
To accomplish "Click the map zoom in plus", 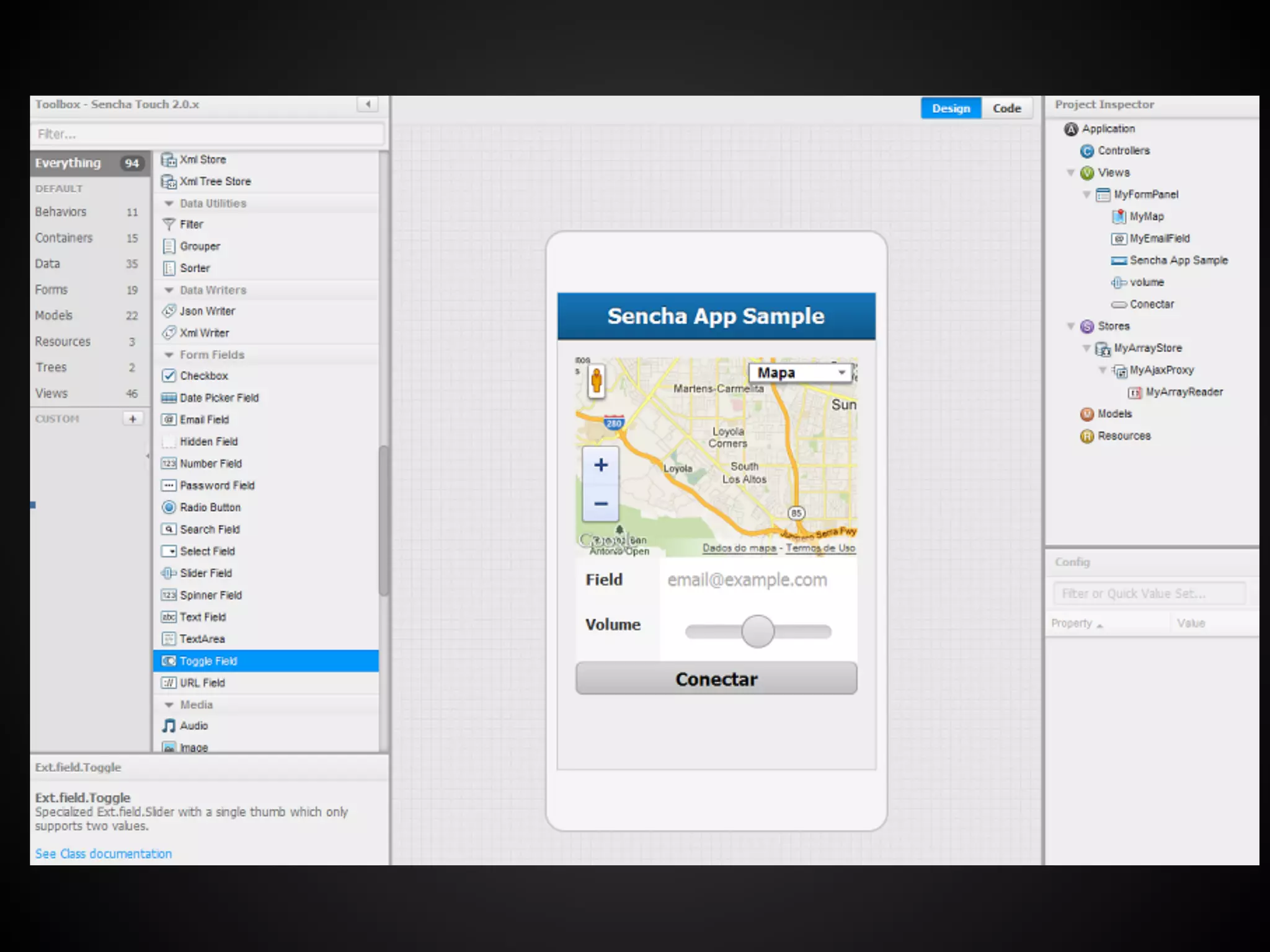I will [600, 465].
